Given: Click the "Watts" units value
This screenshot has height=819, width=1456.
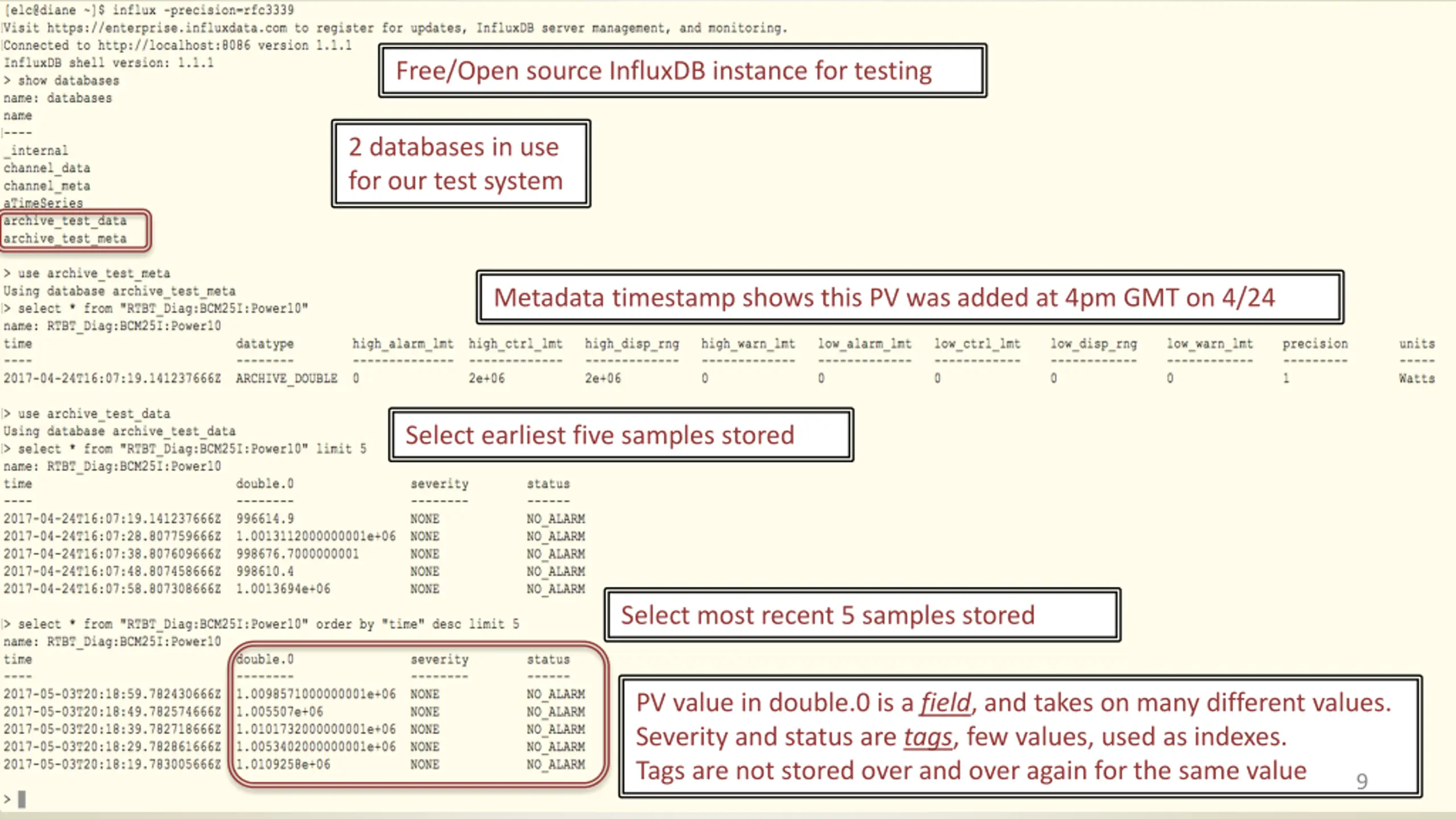Looking at the screenshot, I should pyautogui.click(x=1416, y=378).
